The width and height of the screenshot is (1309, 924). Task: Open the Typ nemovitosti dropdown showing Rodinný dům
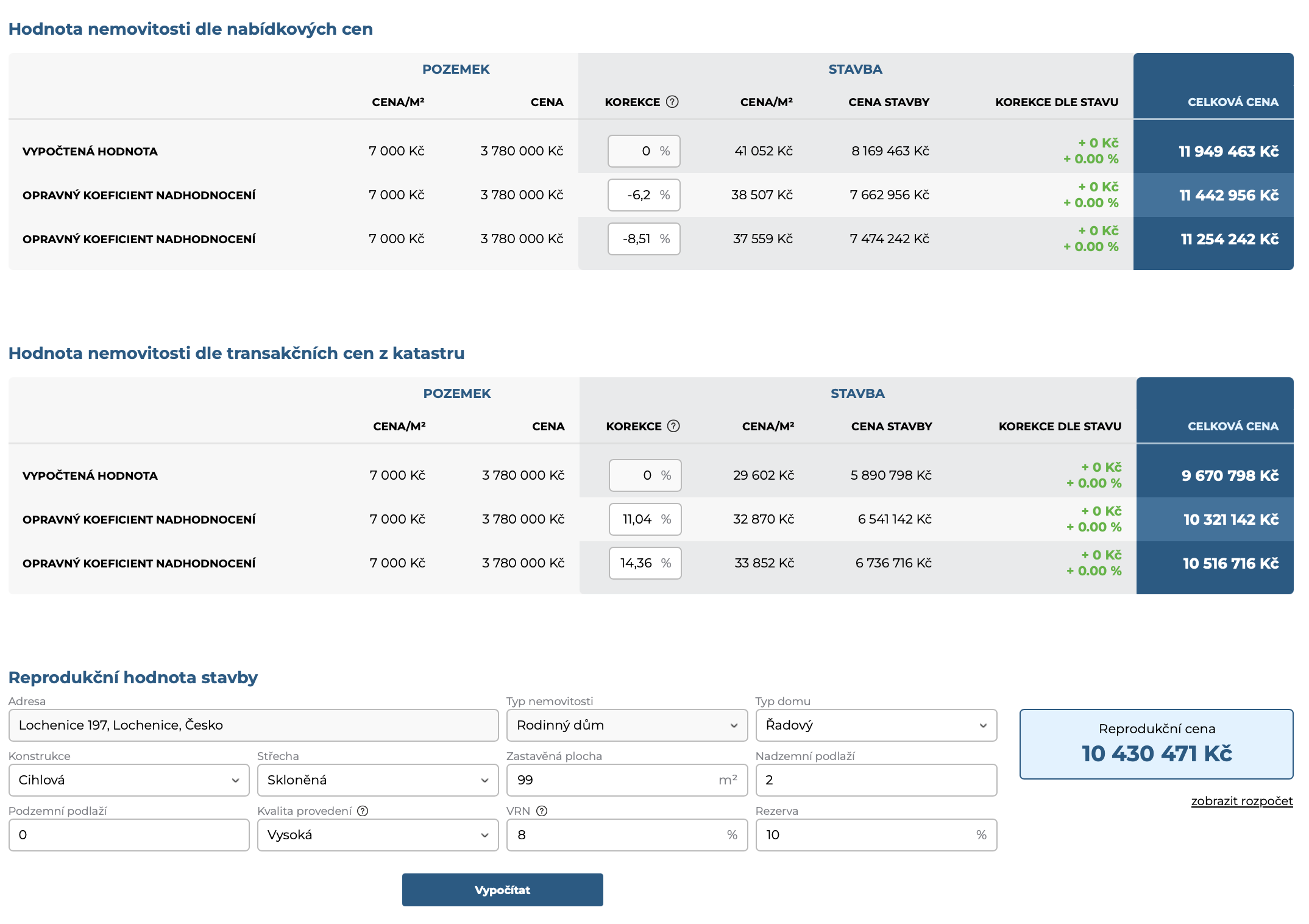(x=627, y=725)
